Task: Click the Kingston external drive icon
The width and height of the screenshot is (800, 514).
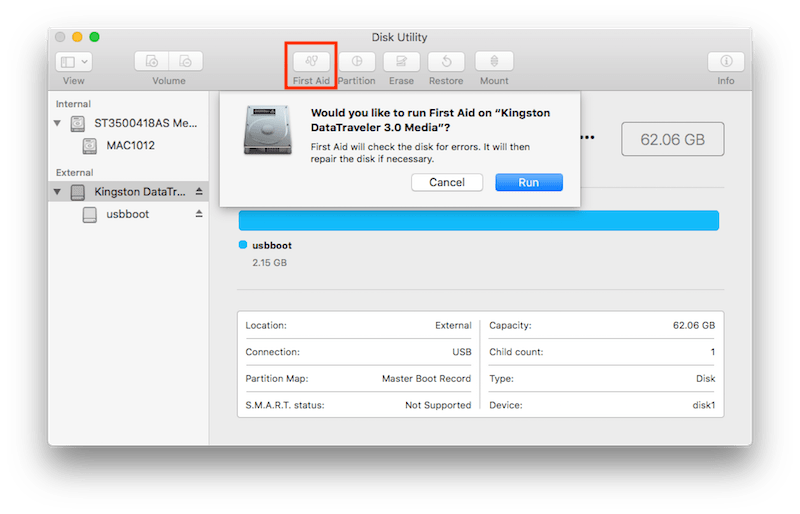Action: pos(78,192)
